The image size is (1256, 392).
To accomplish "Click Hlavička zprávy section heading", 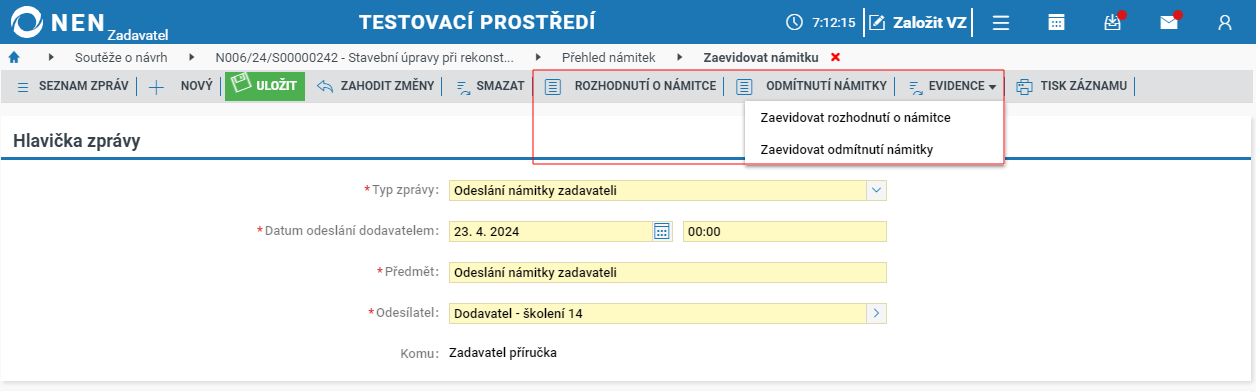I will coord(76,141).
